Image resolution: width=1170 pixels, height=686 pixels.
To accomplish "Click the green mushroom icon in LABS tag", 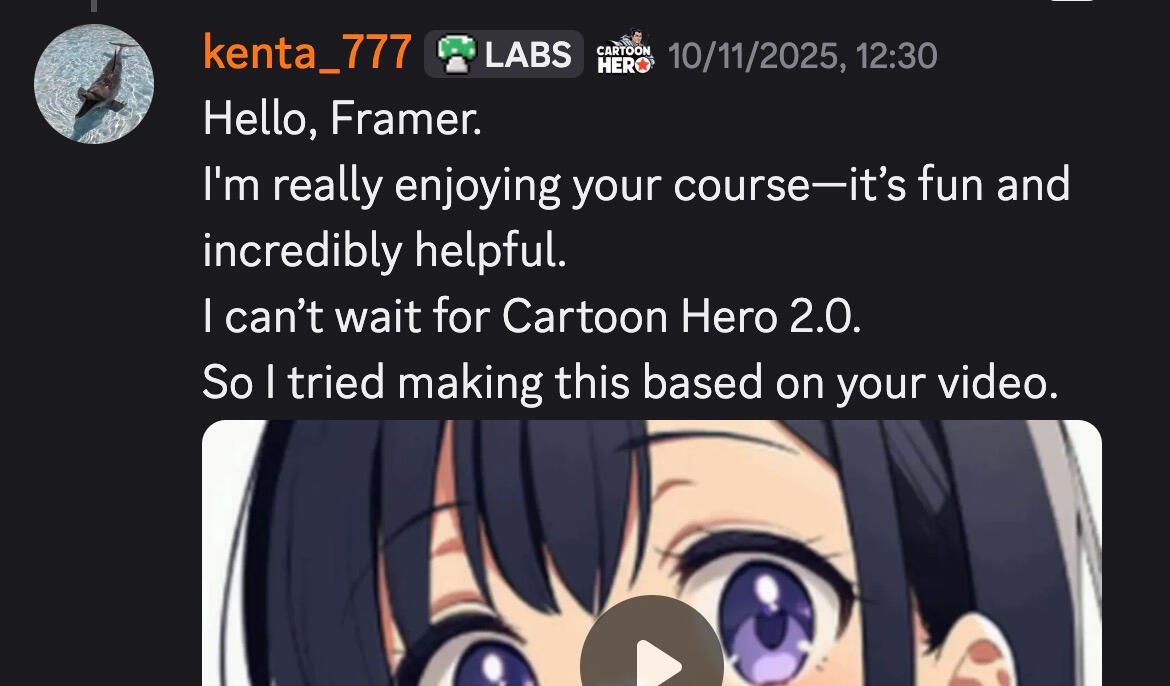I will coord(457,55).
